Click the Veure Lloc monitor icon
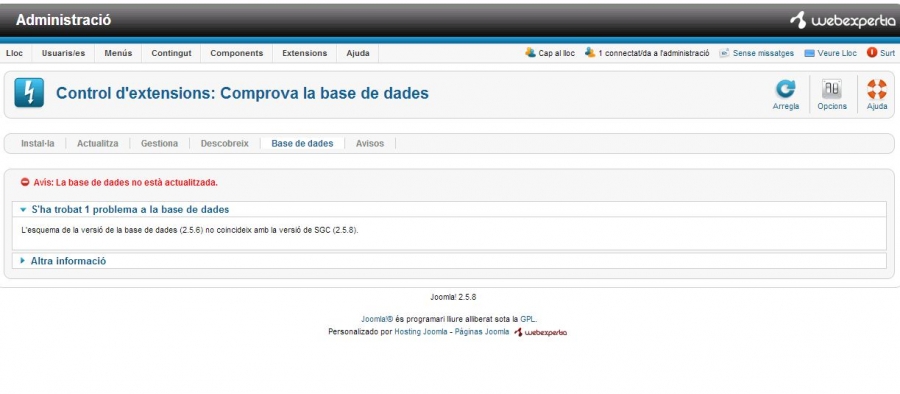900x394 pixels. pyautogui.click(x=809, y=53)
